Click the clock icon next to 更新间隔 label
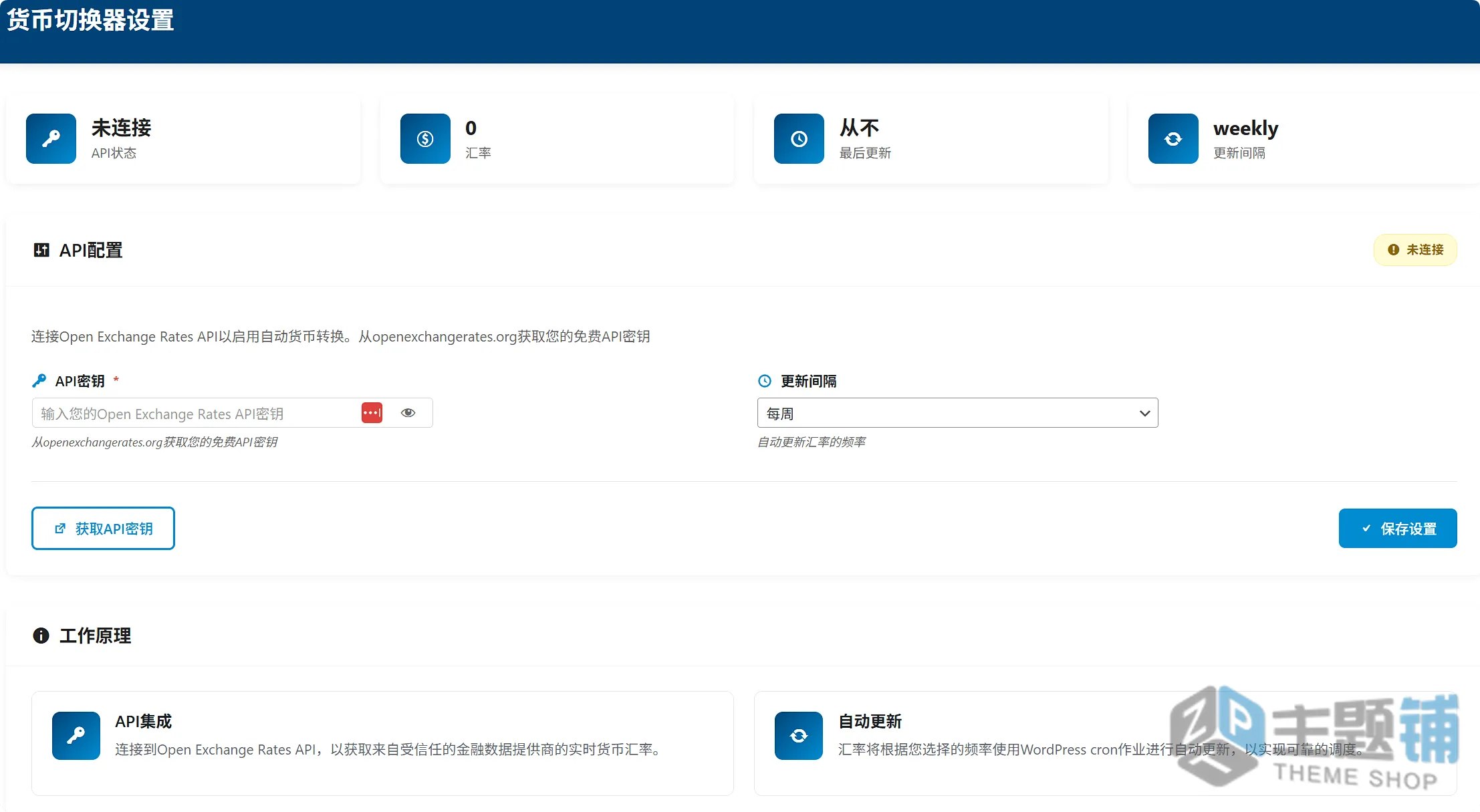 click(x=765, y=381)
